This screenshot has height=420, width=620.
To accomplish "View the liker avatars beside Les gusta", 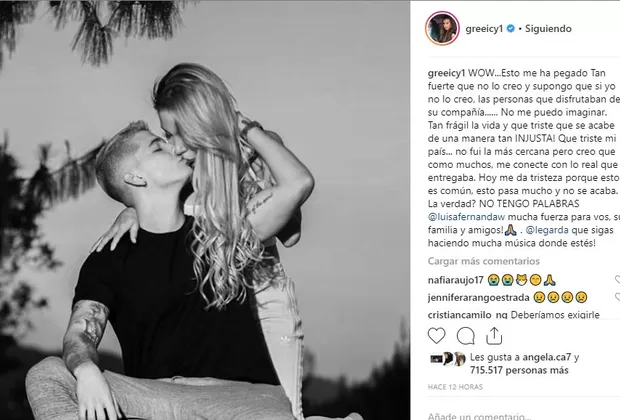I will click(448, 359).
